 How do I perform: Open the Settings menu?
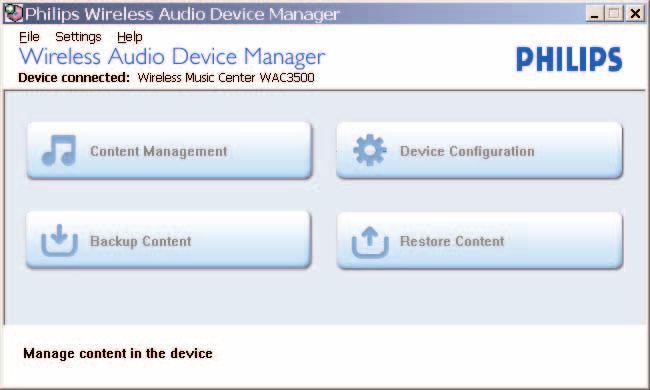78,37
